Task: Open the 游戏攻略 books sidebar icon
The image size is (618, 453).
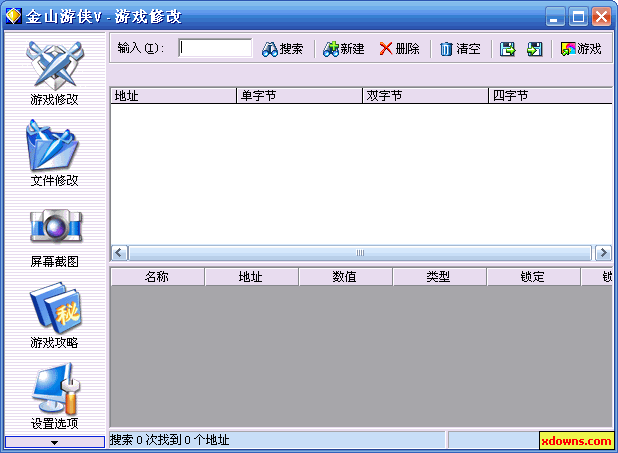Action: click(x=55, y=315)
